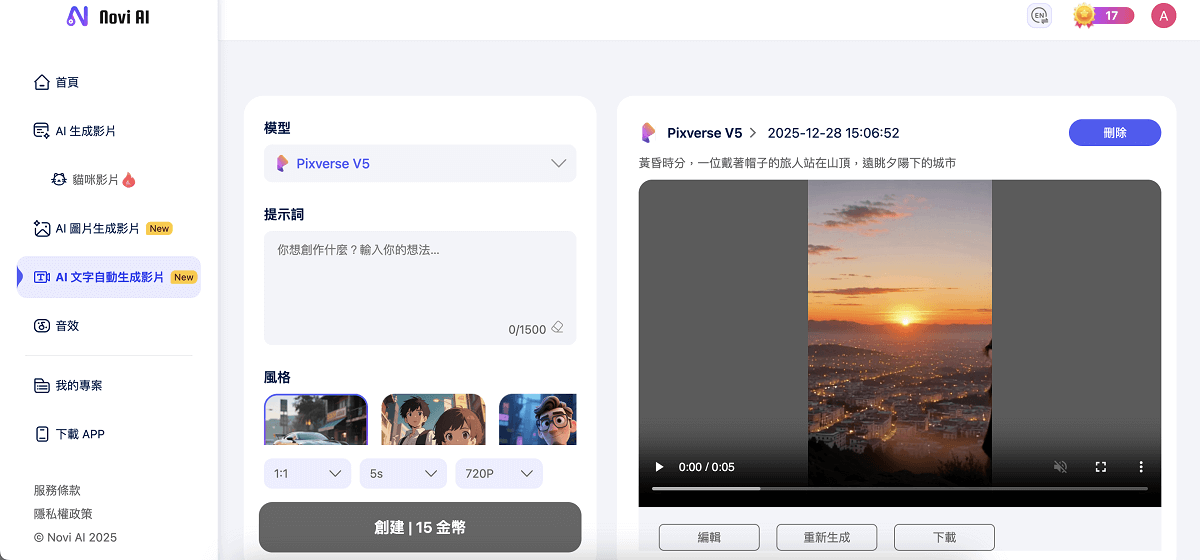
Task: Enter fullscreen on the video
Action: coord(1101,467)
